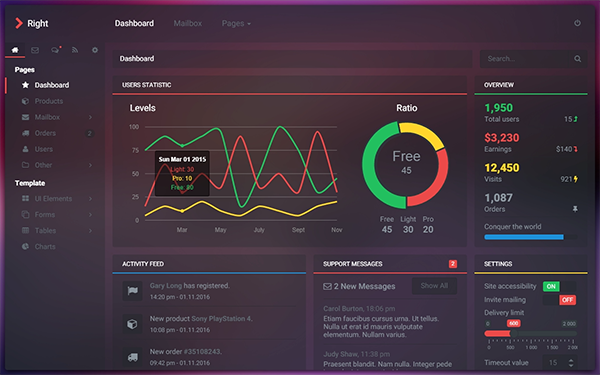
Task: Click the Delivery limit slider handle
Action: [x=514, y=333]
